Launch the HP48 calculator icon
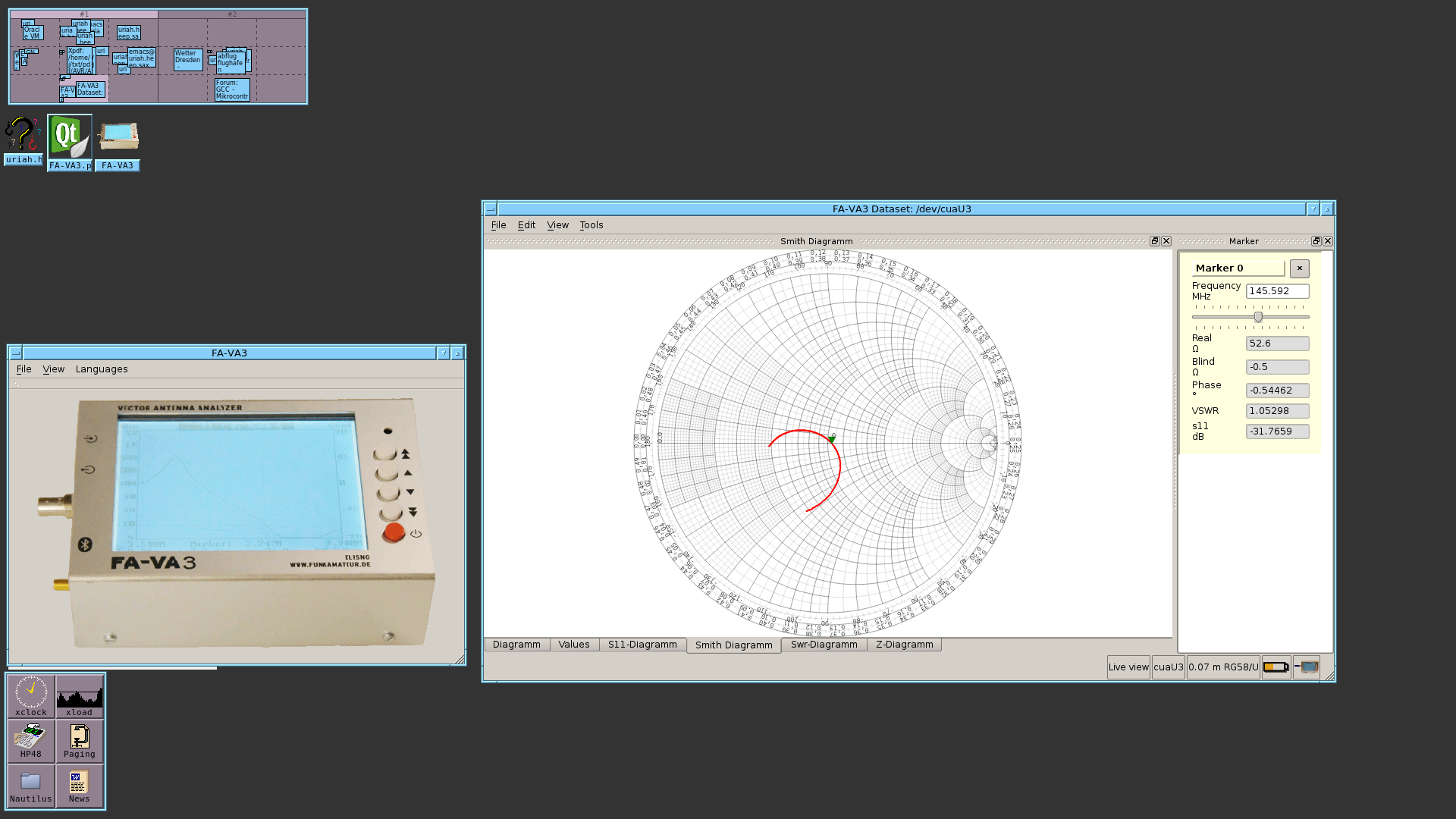The height and width of the screenshot is (819, 1456). point(31,740)
